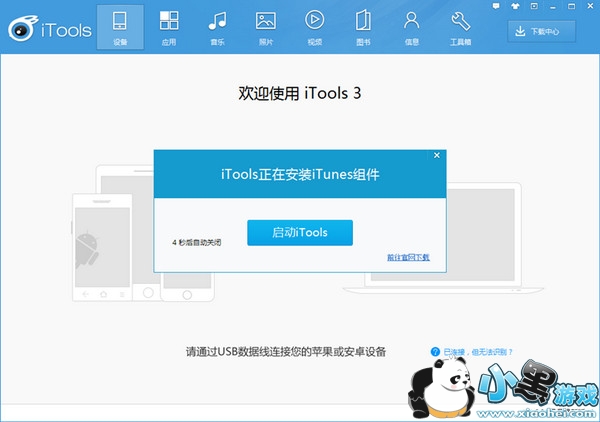Open the skin (shirt) icon in title bar
600x422 pixels.
515,6
